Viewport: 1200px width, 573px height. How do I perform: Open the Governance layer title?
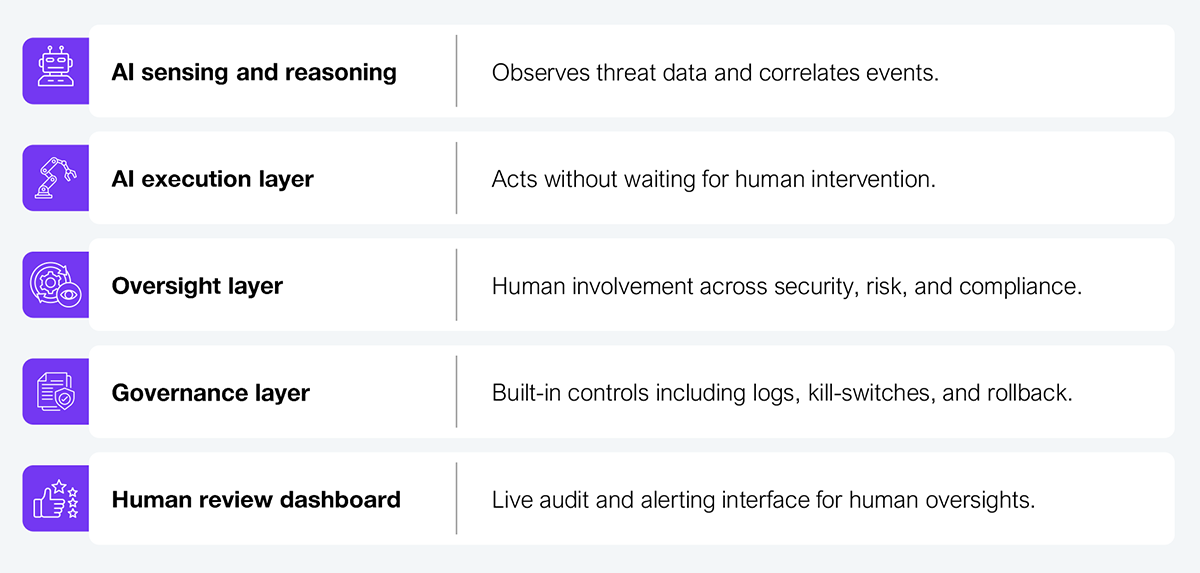tap(211, 393)
